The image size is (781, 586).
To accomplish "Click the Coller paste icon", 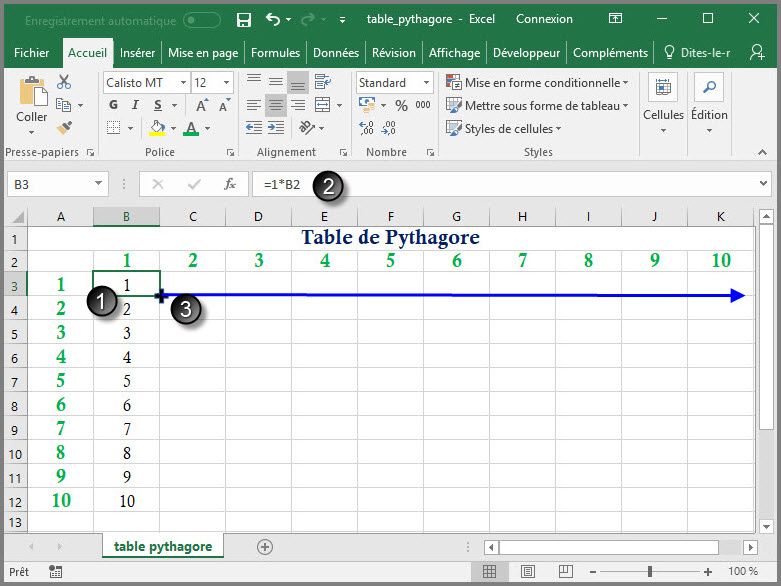I will click(33, 91).
